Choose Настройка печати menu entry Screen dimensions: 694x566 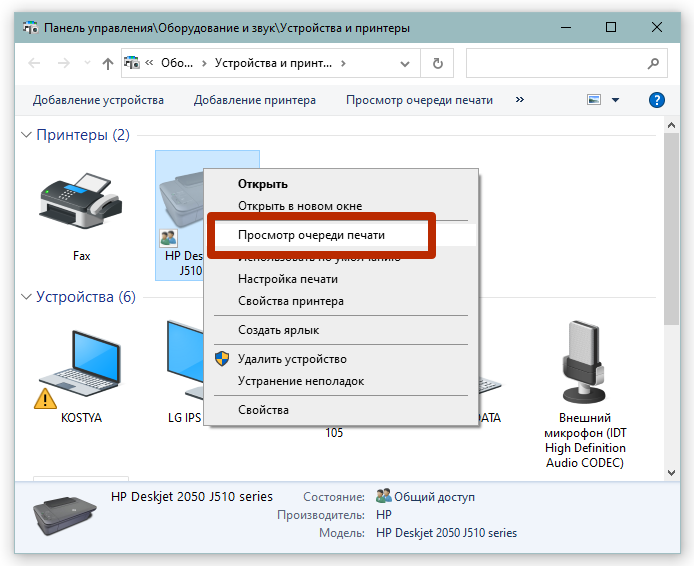point(341,279)
